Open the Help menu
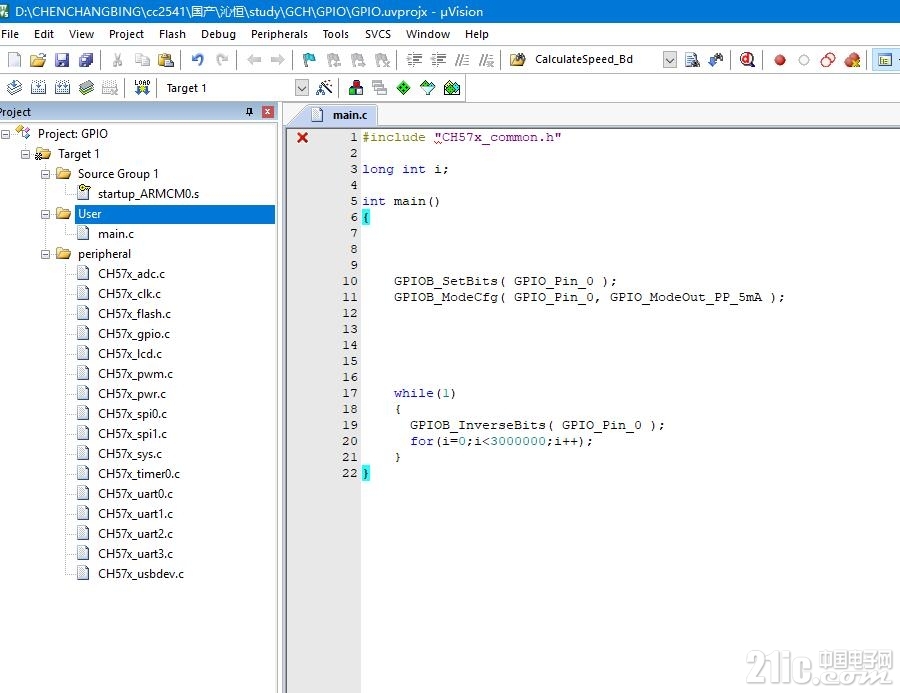 point(476,34)
